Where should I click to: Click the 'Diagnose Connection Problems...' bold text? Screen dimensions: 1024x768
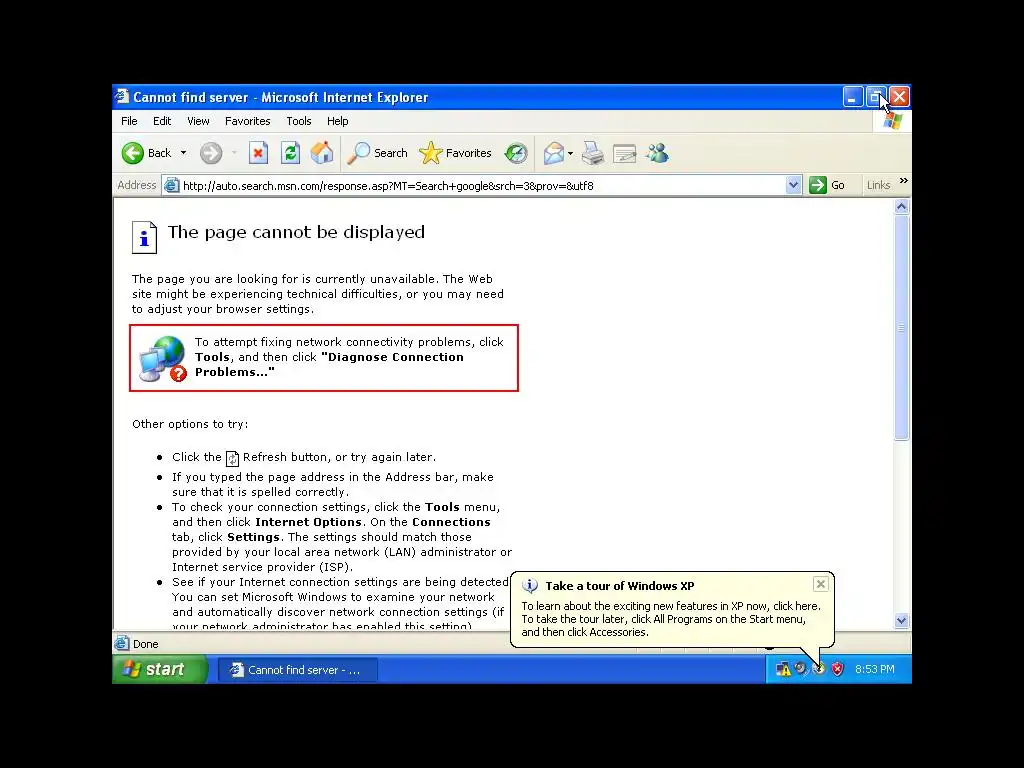[329, 364]
